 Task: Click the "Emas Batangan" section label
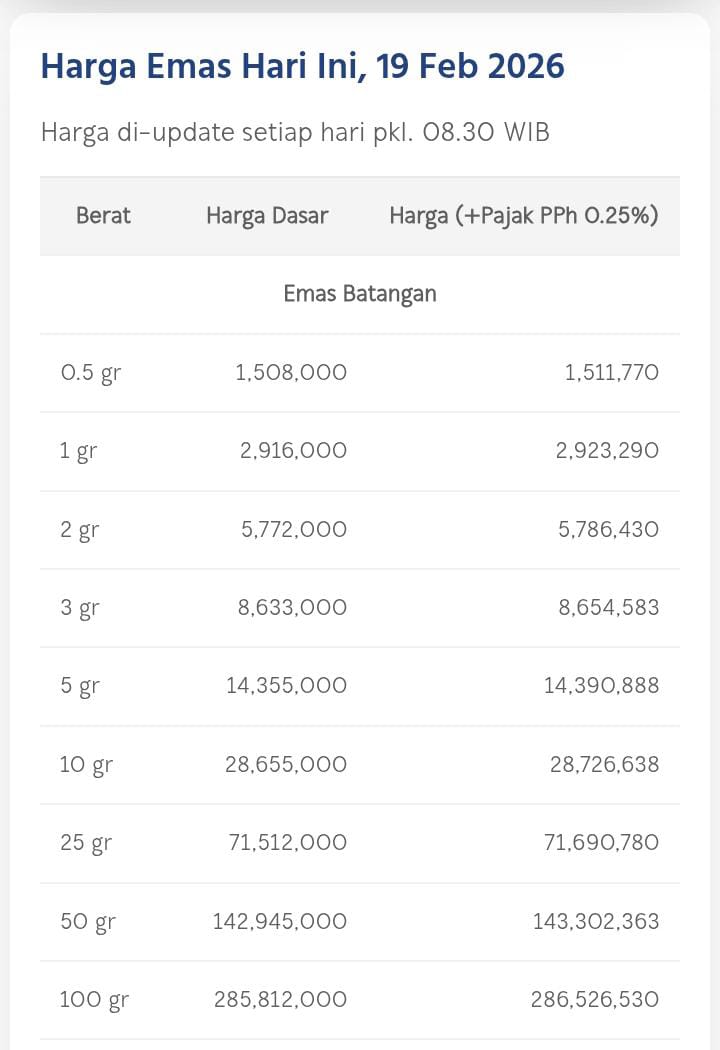[x=360, y=294]
